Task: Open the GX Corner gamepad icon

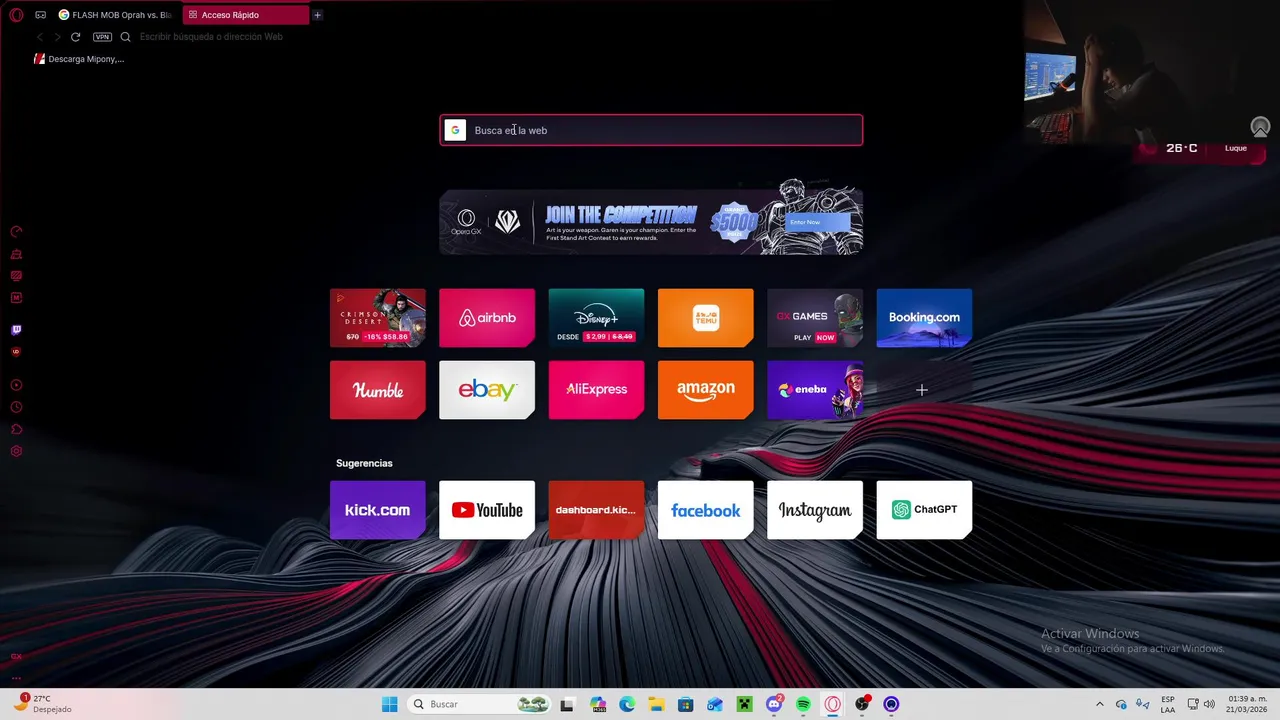Action: tap(40, 15)
